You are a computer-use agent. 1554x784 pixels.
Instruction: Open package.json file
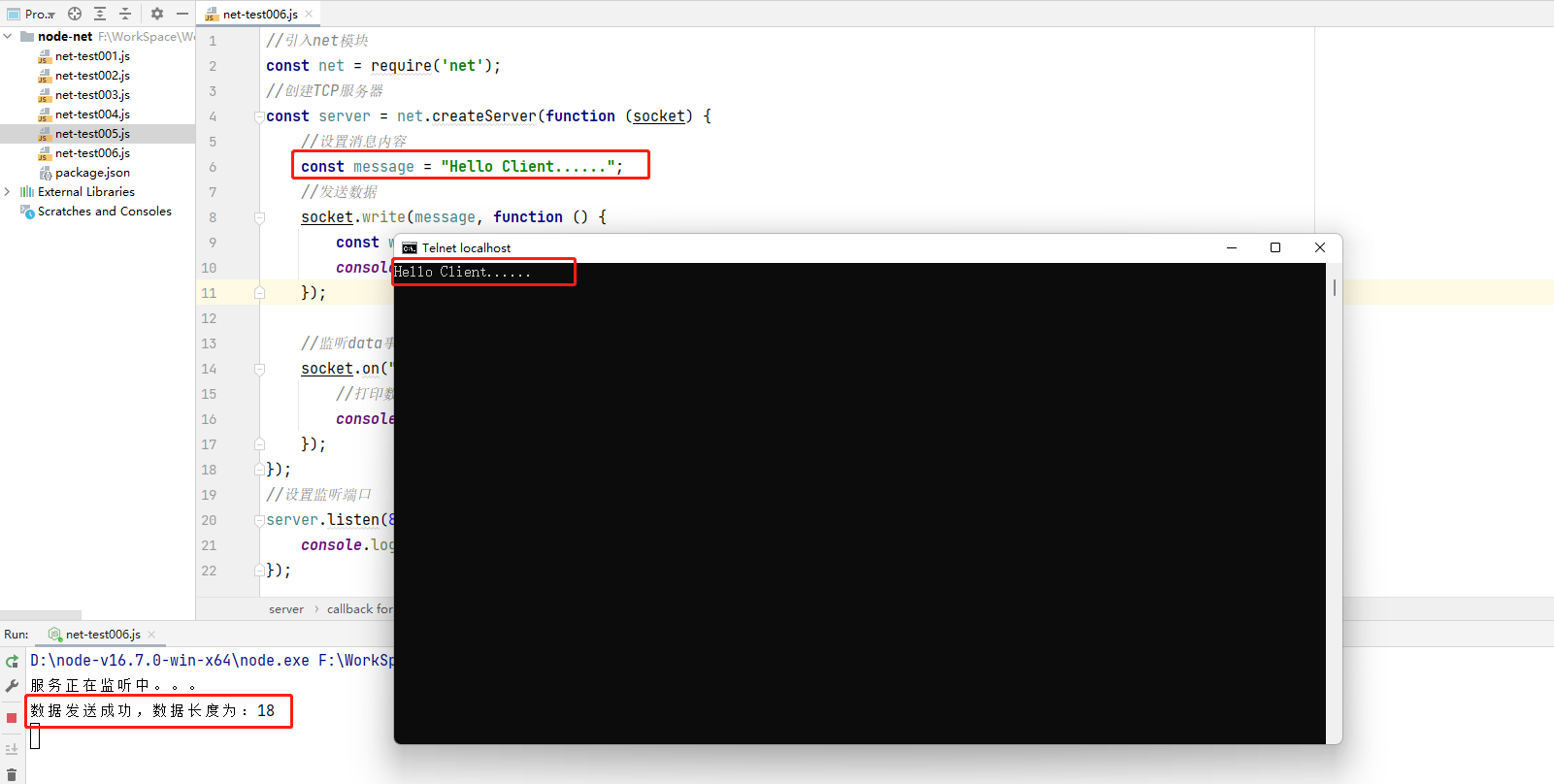[92, 173]
